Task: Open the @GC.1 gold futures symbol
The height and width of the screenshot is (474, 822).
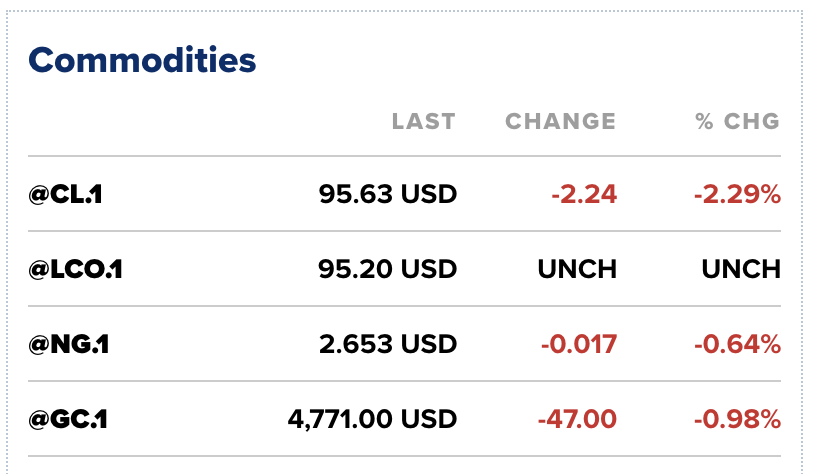Action: (x=68, y=419)
